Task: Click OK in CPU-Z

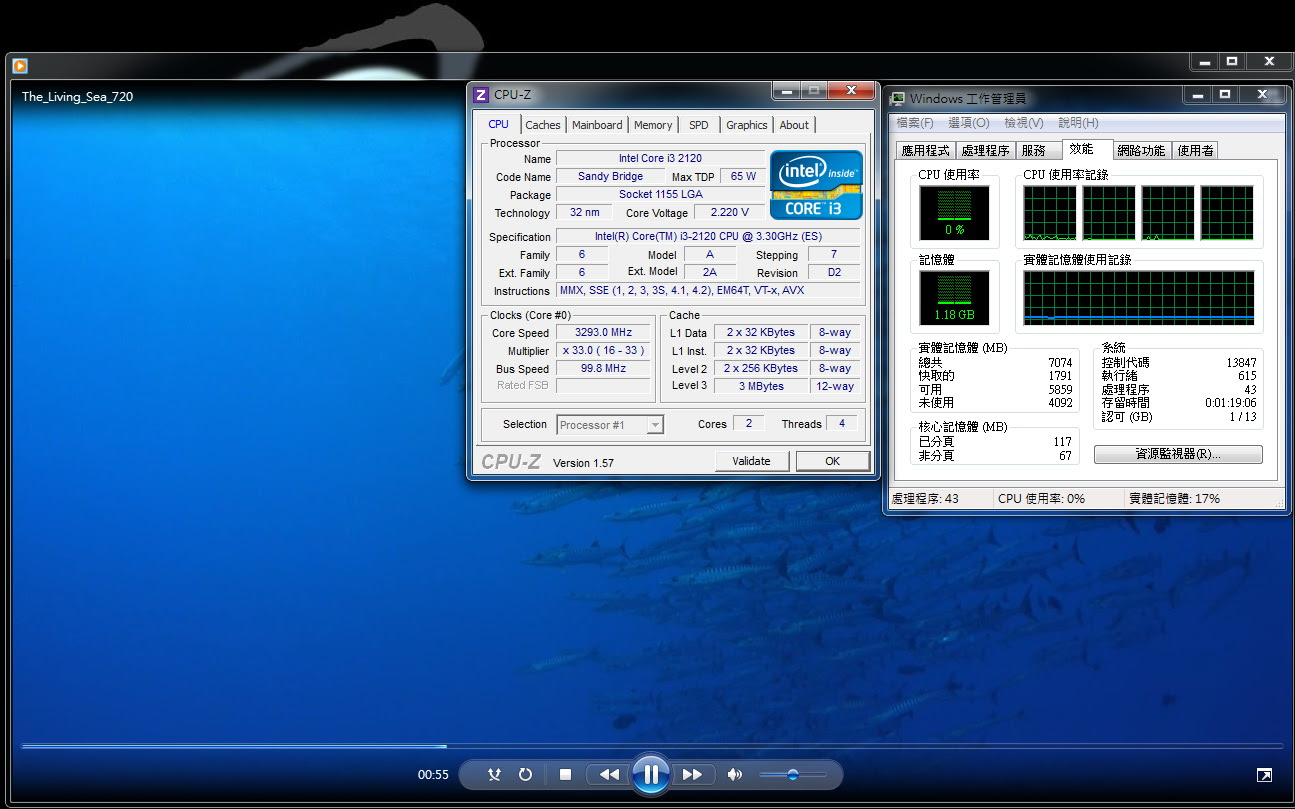Action: tap(832, 461)
